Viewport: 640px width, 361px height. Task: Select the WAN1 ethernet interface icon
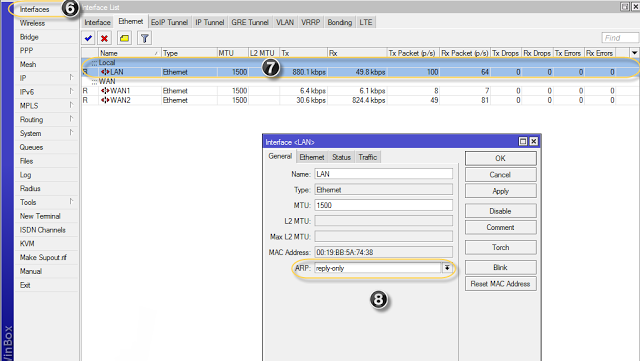pyautogui.click(x=105, y=91)
